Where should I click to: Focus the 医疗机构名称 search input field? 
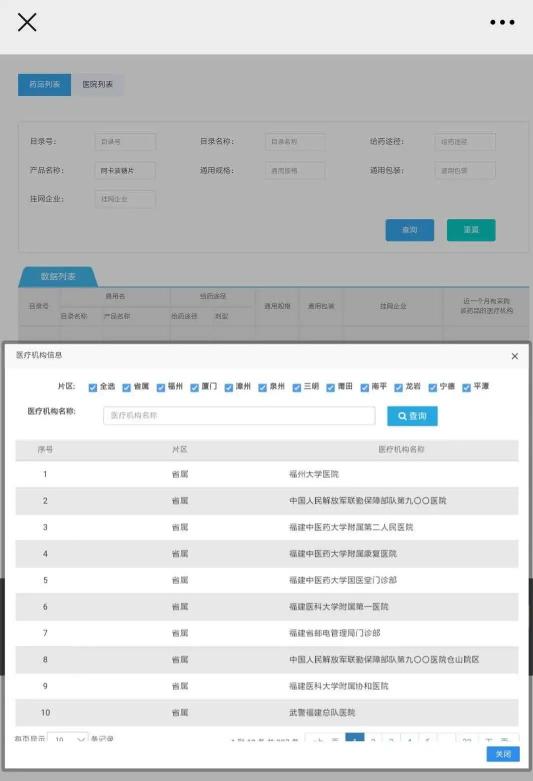tap(239, 415)
